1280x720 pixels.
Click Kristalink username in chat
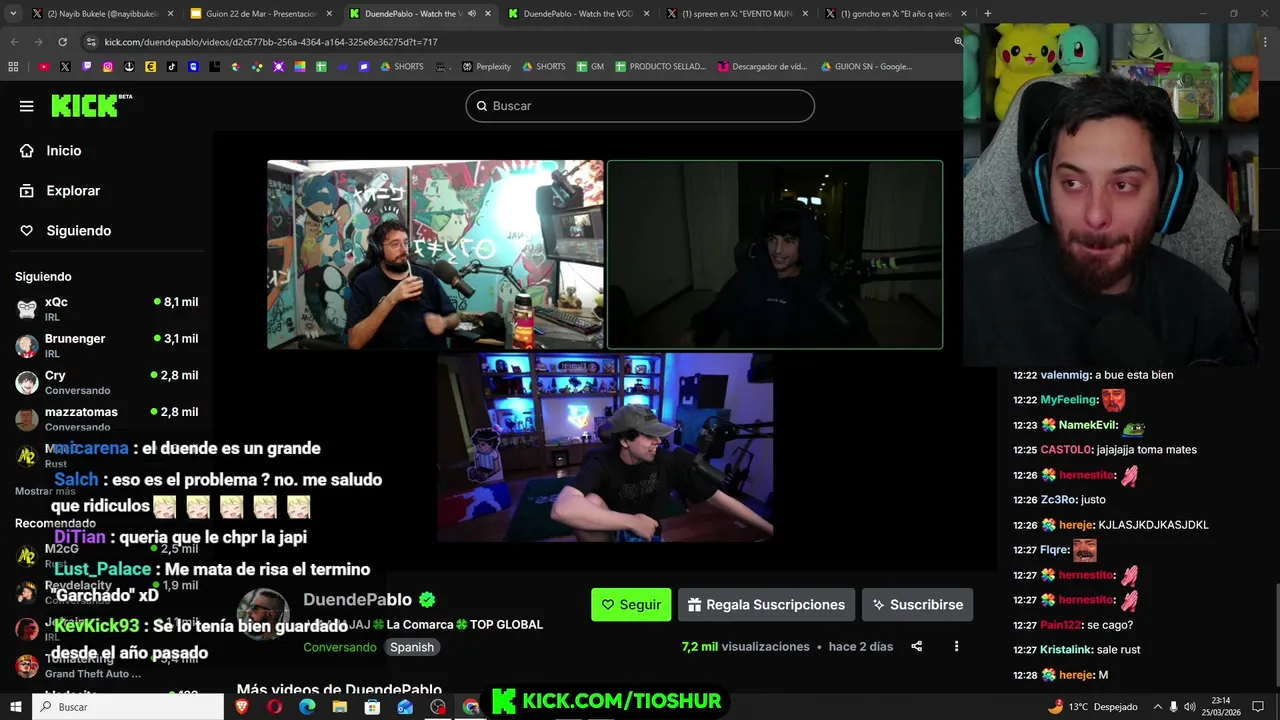pyautogui.click(x=1066, y=650)
